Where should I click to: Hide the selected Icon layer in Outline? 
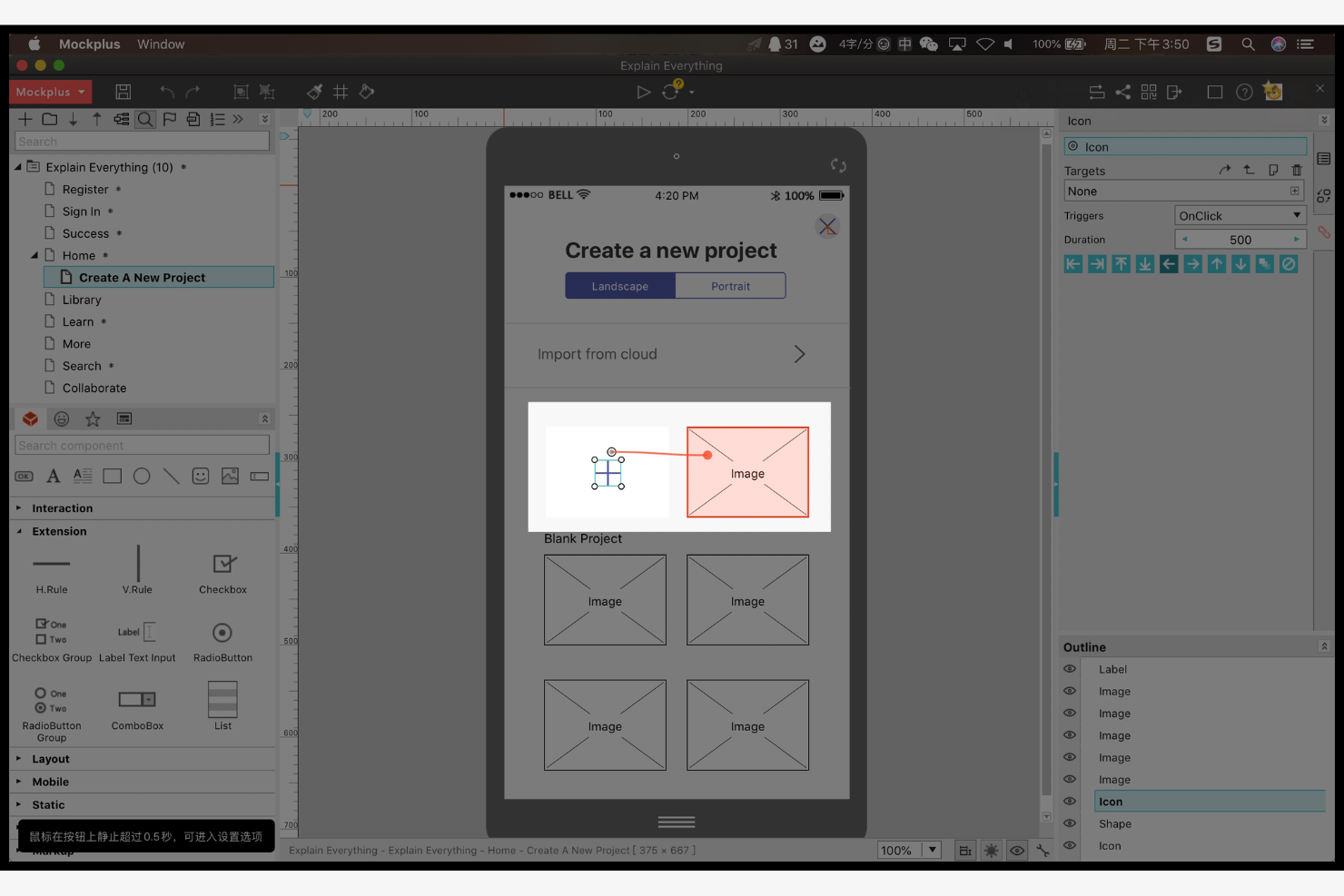(x=1070, y=802)
